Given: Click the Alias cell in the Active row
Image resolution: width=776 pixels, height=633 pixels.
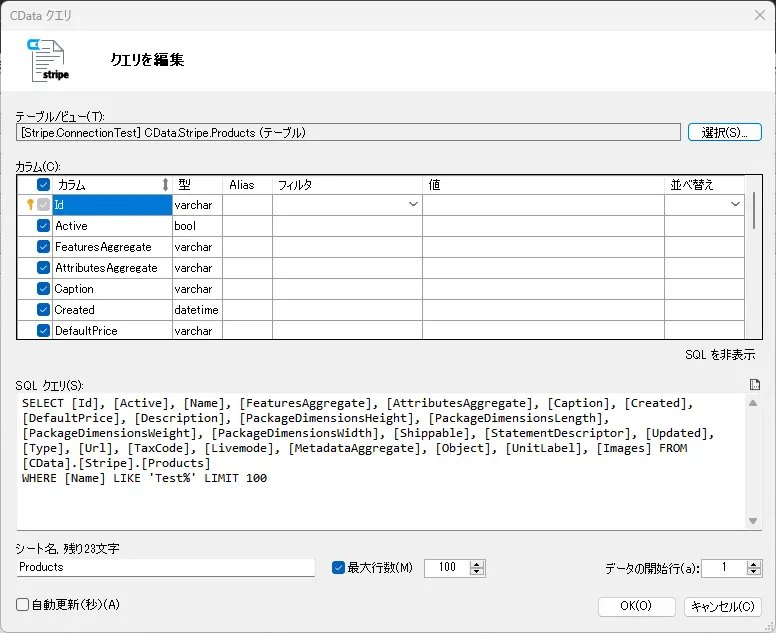Looking at the screenshot, I should point(247,226).
